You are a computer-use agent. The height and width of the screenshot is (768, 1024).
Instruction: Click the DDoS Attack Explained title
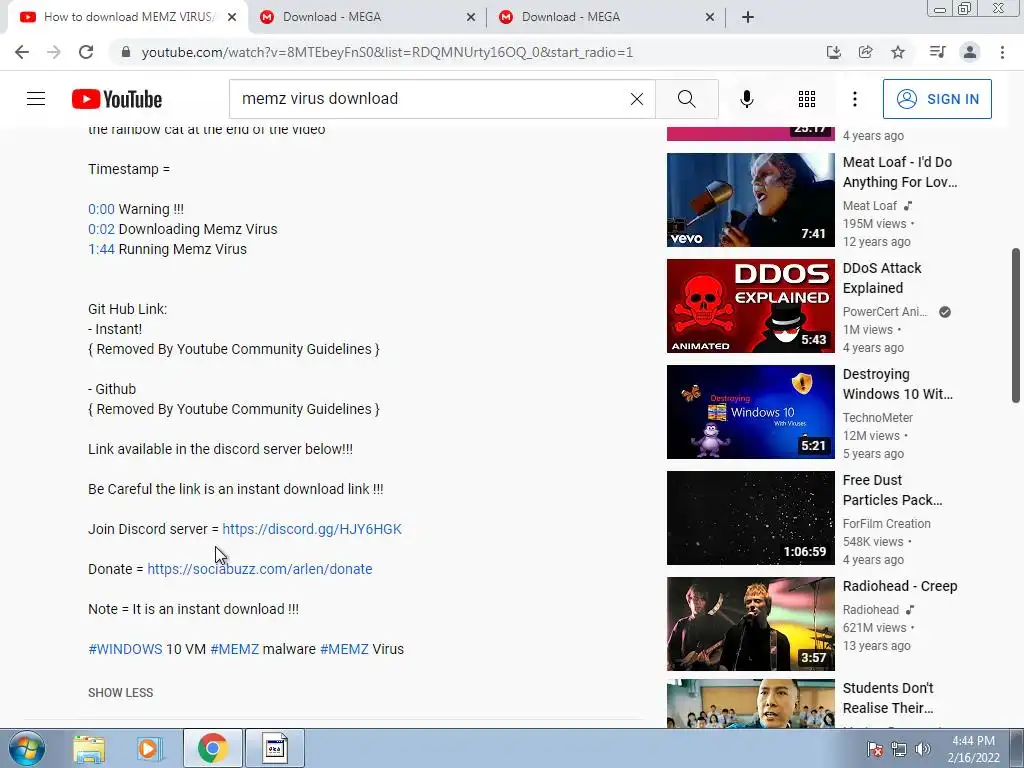click(x=882, y=278)
